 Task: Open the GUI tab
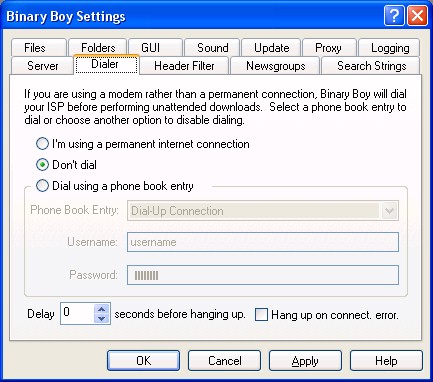pyautogui.click(x=155, y=48)
